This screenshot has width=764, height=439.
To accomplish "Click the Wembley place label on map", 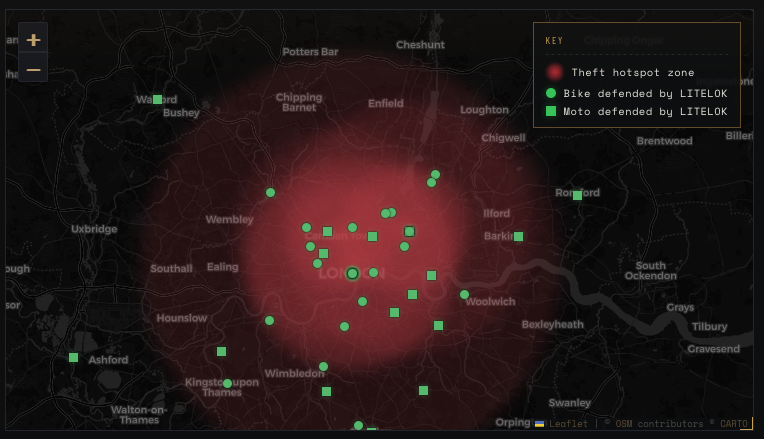I will pyautogui.click(x=229, y=220).
